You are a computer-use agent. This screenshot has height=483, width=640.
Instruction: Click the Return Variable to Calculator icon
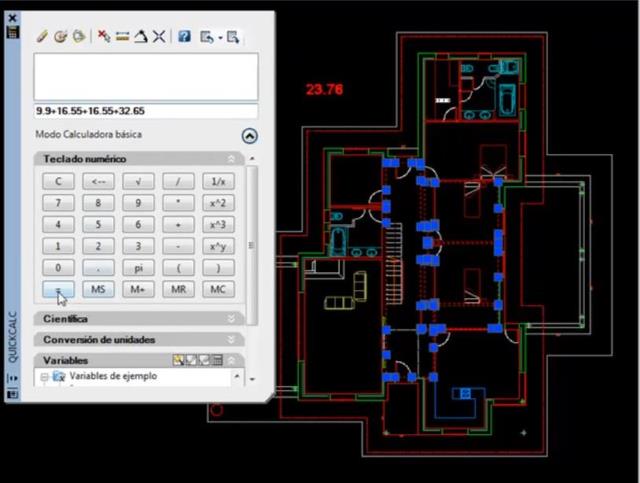pos(217,360)
